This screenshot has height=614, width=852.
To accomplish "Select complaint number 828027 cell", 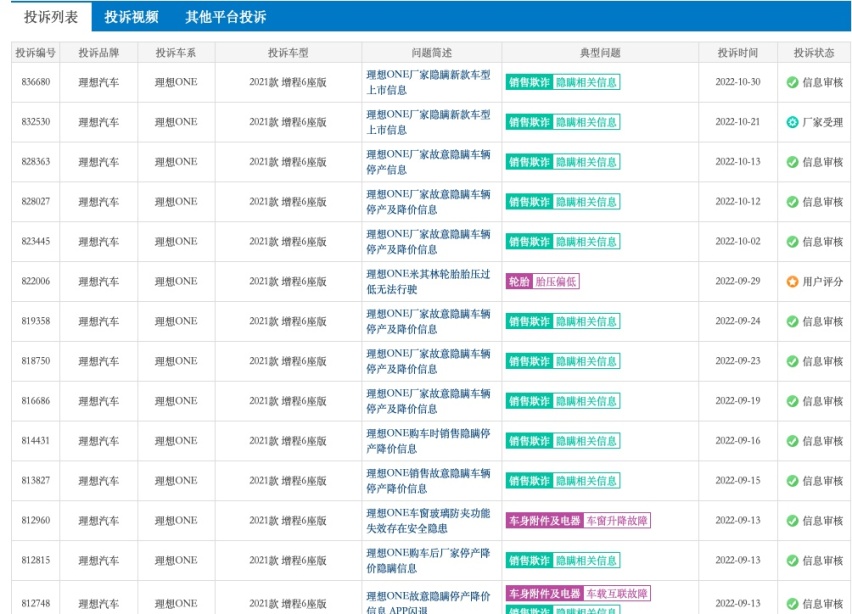I will (x=35, y=202).
